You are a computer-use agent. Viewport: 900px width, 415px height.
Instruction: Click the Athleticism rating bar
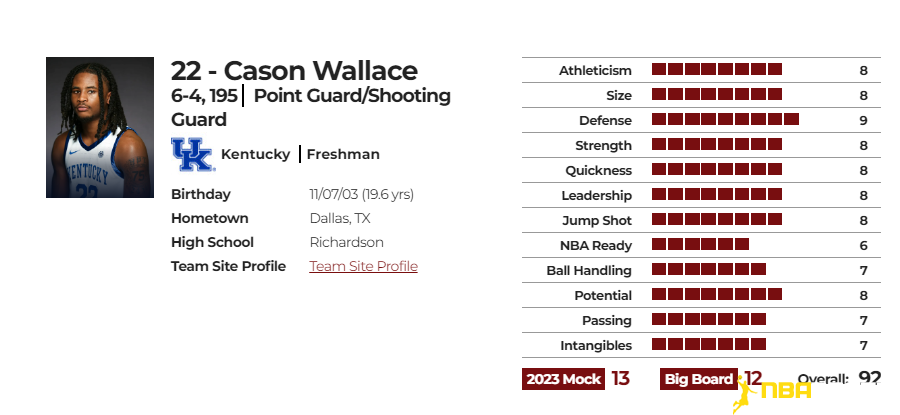click(717, 69)
